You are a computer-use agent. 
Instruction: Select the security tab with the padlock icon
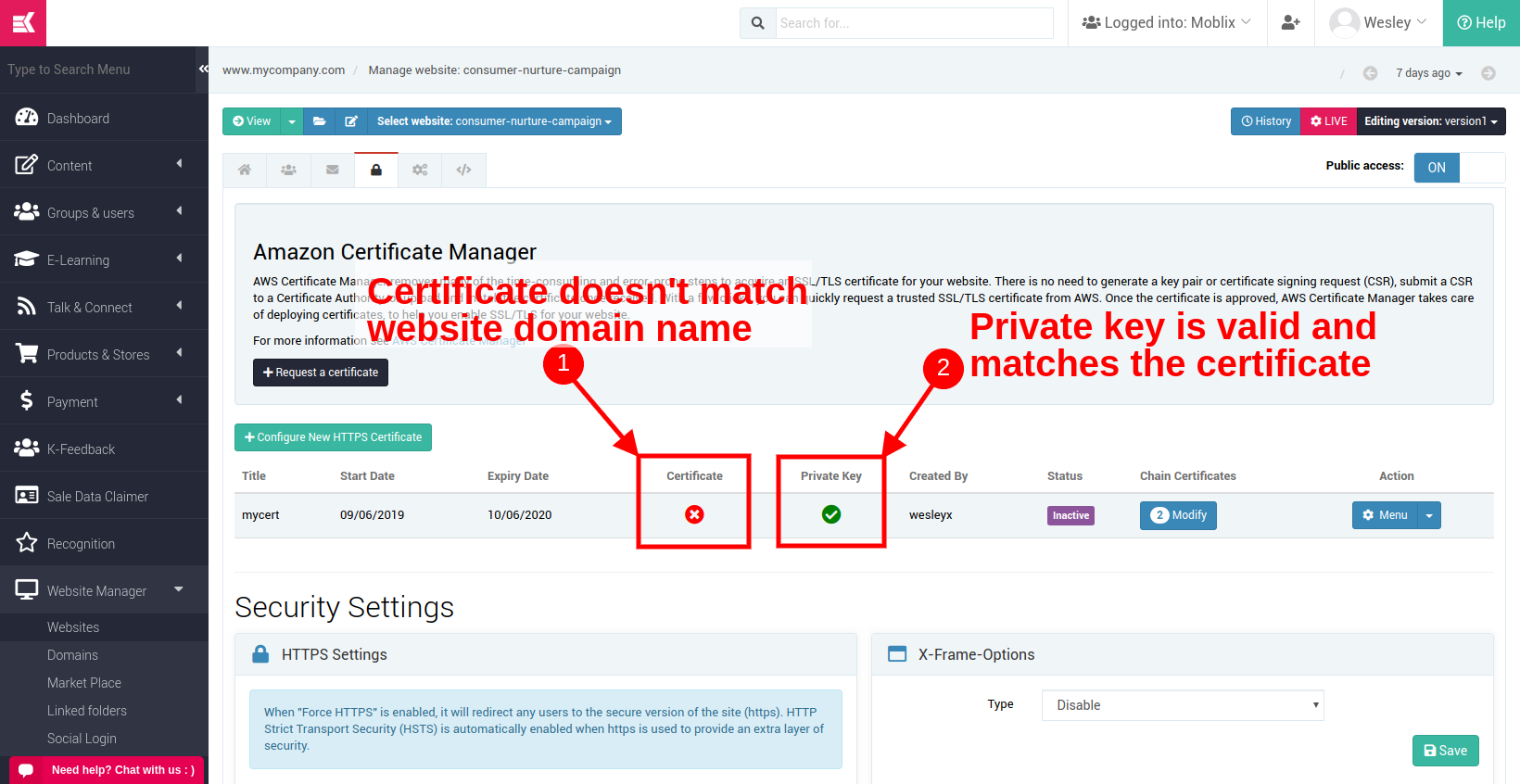click(376, 170)
